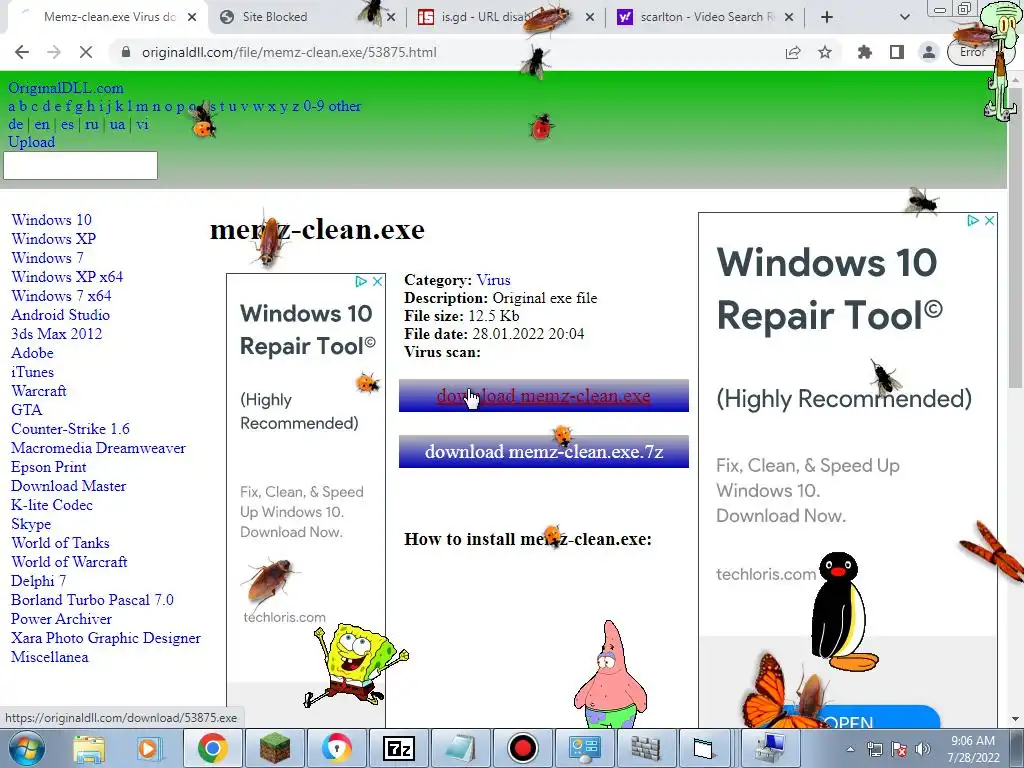Open a new browser tab
The image size is (1024, 768).
(x=827, y=17)
